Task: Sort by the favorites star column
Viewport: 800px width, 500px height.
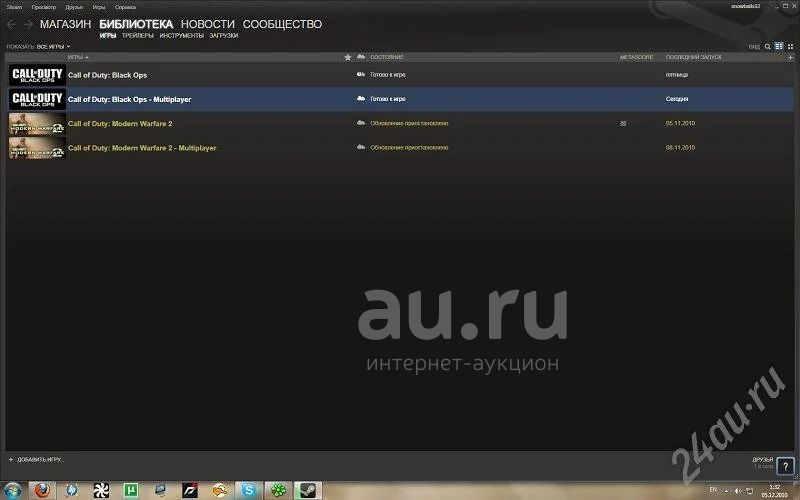Action: tap(347, 57)
